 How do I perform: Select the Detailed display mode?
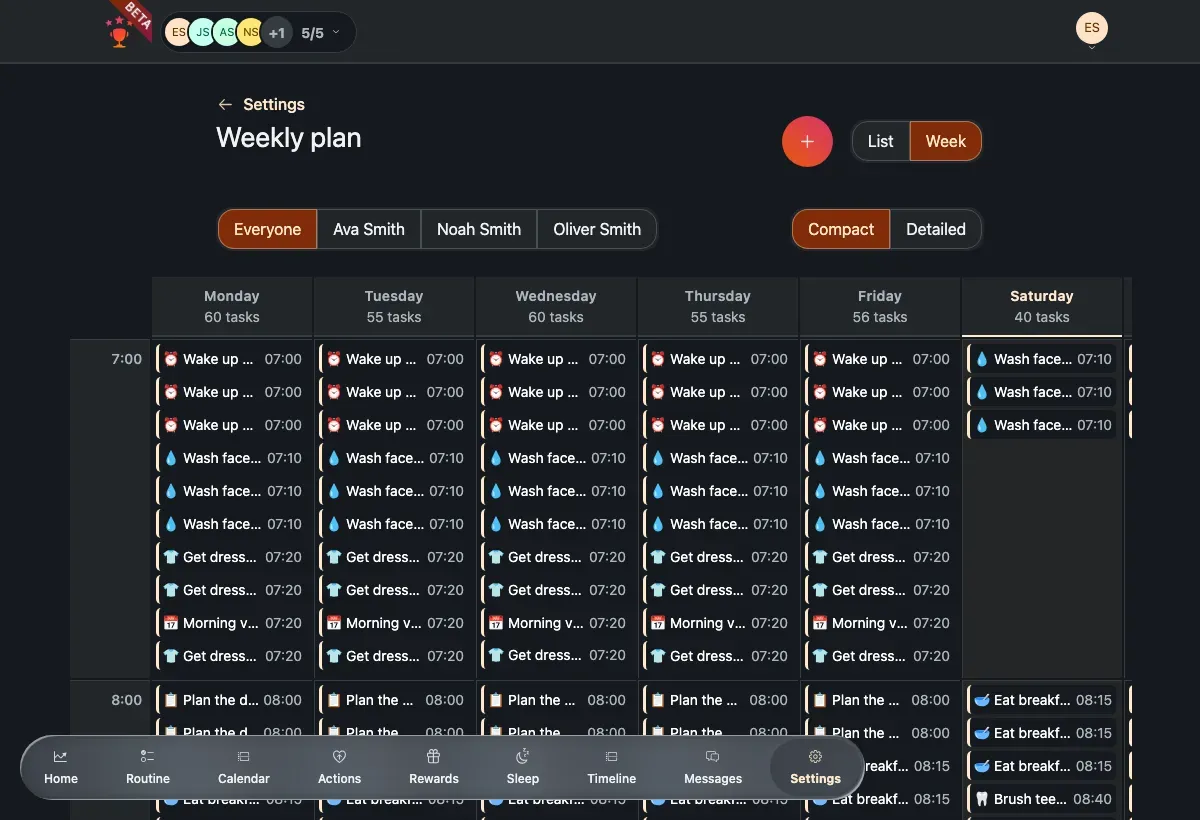coord(936,229)
